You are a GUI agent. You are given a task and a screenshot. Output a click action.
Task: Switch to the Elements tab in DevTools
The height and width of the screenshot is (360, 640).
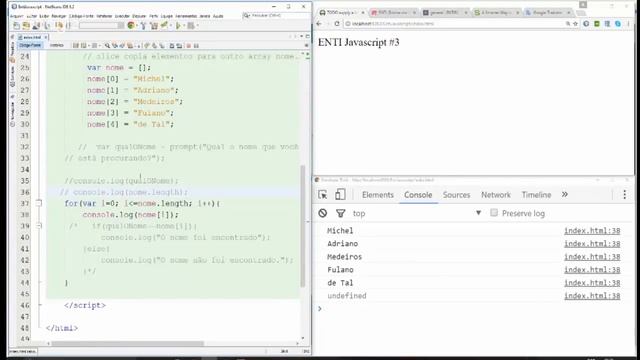click(378, 195)
